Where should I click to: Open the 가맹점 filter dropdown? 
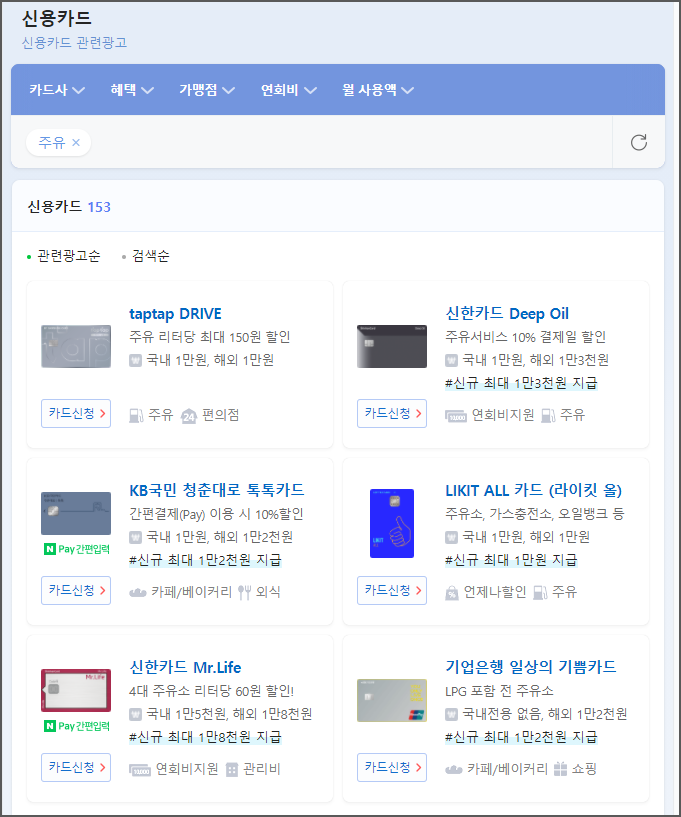click(x=207, y=90)
